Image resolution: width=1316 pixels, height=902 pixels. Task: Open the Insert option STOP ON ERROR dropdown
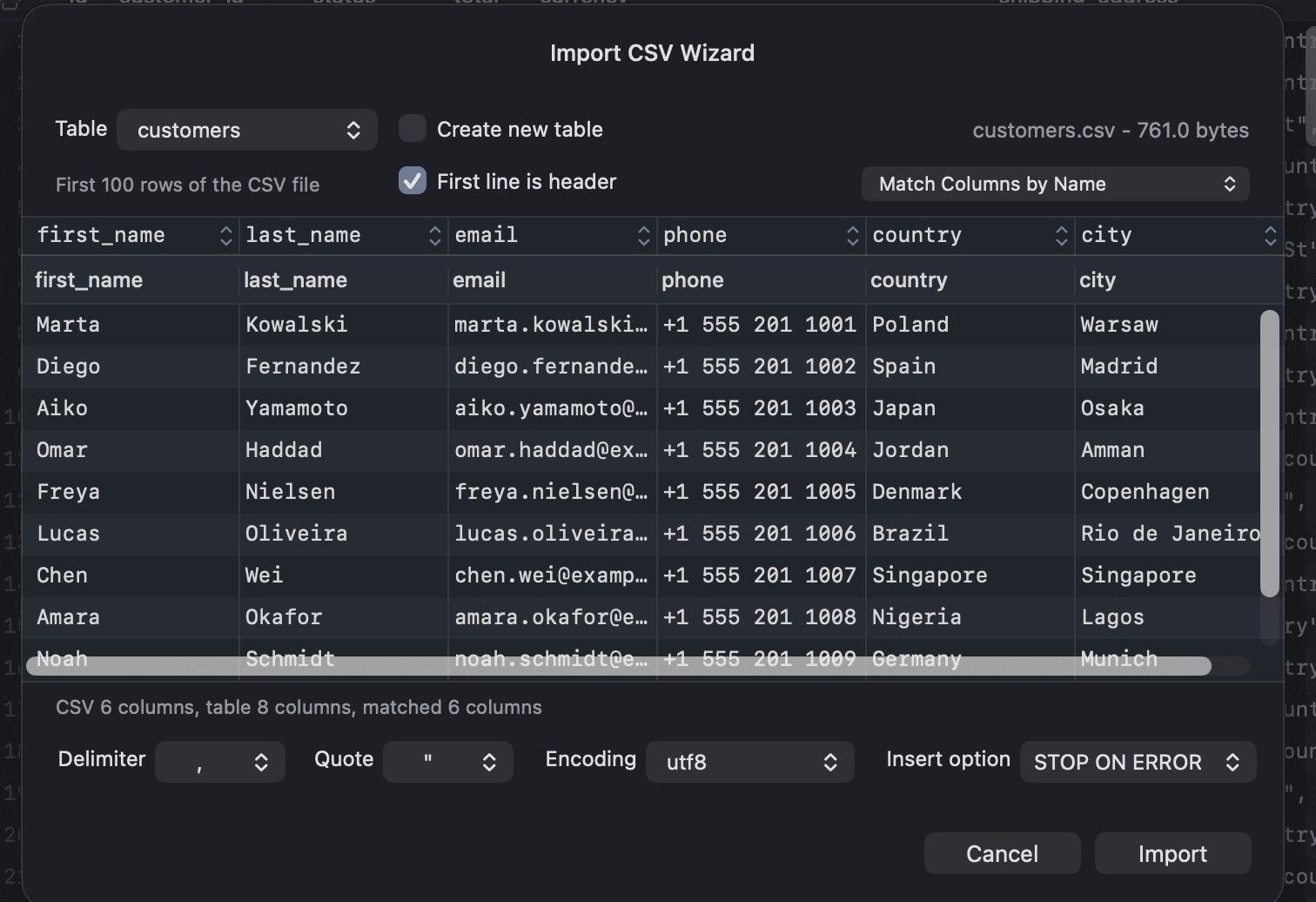coord(1138,762)
